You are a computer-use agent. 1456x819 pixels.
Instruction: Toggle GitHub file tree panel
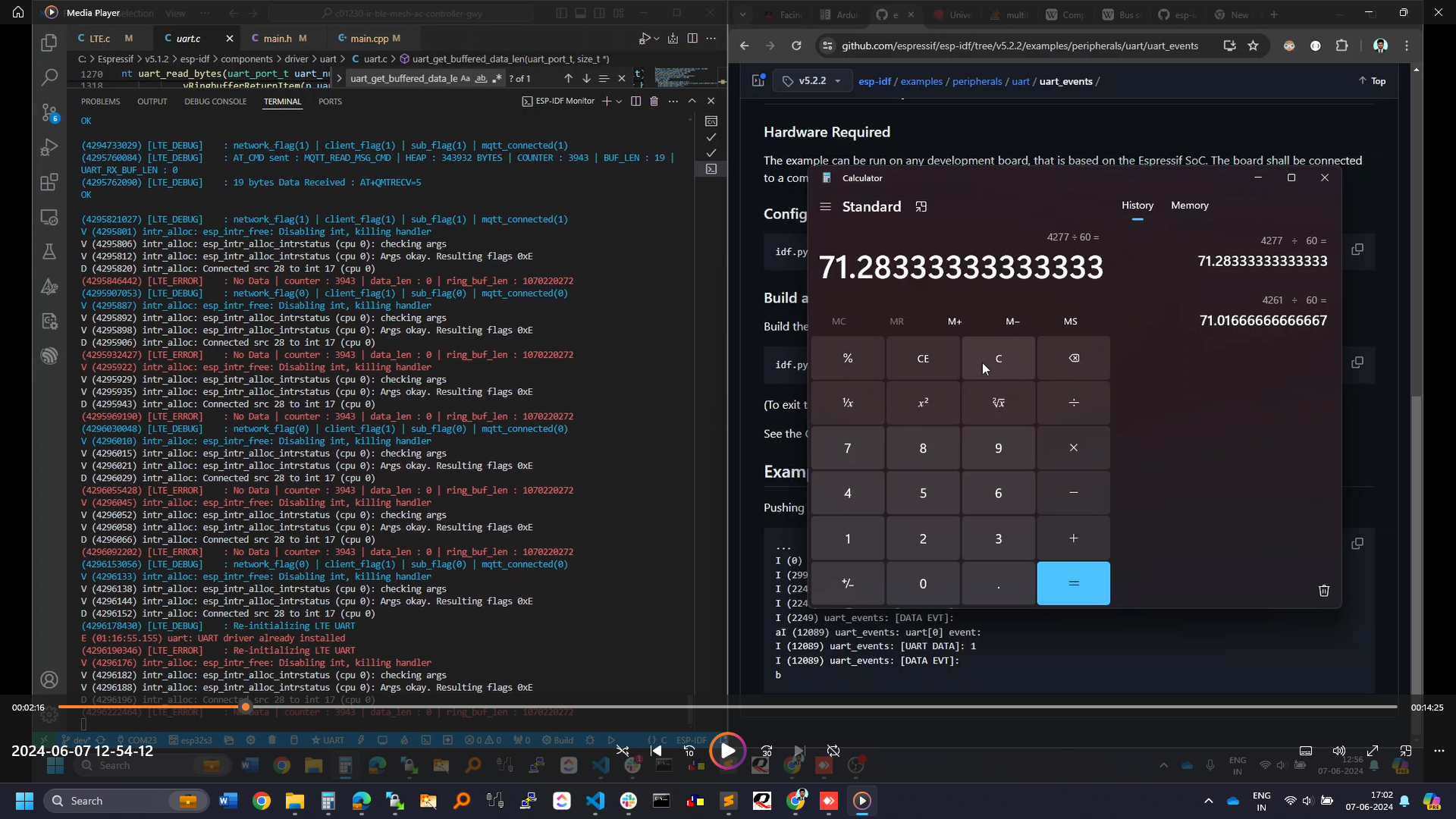coord(758,81)
